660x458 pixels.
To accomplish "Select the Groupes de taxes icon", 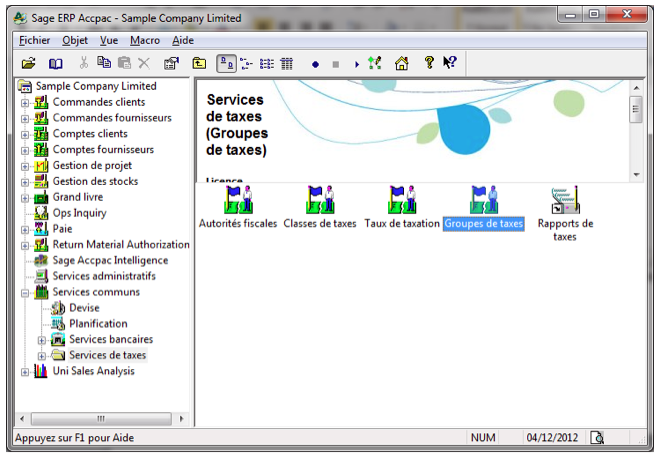I will [x=484, y=208].
